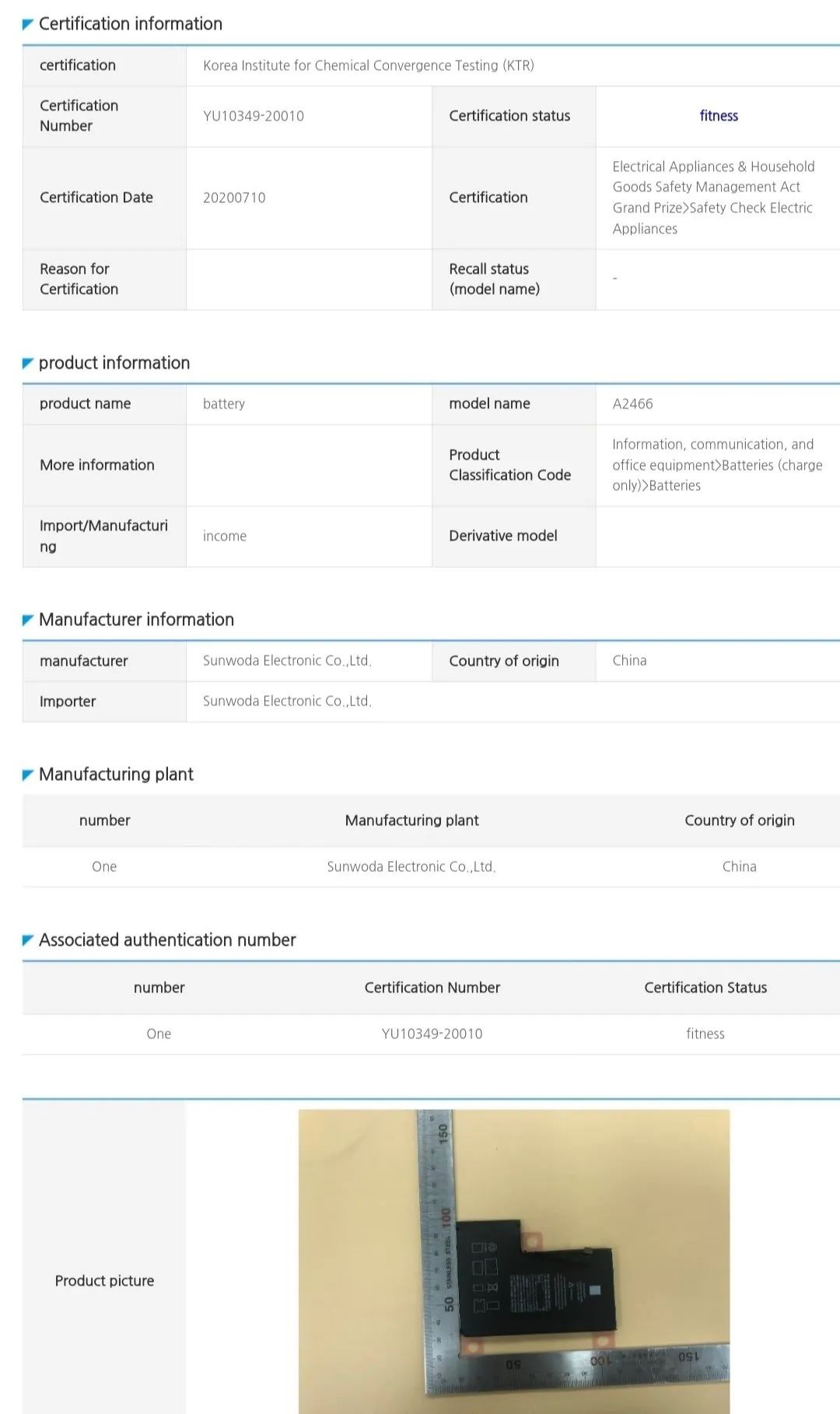
Task: Open the blue fitness certification status link
Action: coord(718,116)
